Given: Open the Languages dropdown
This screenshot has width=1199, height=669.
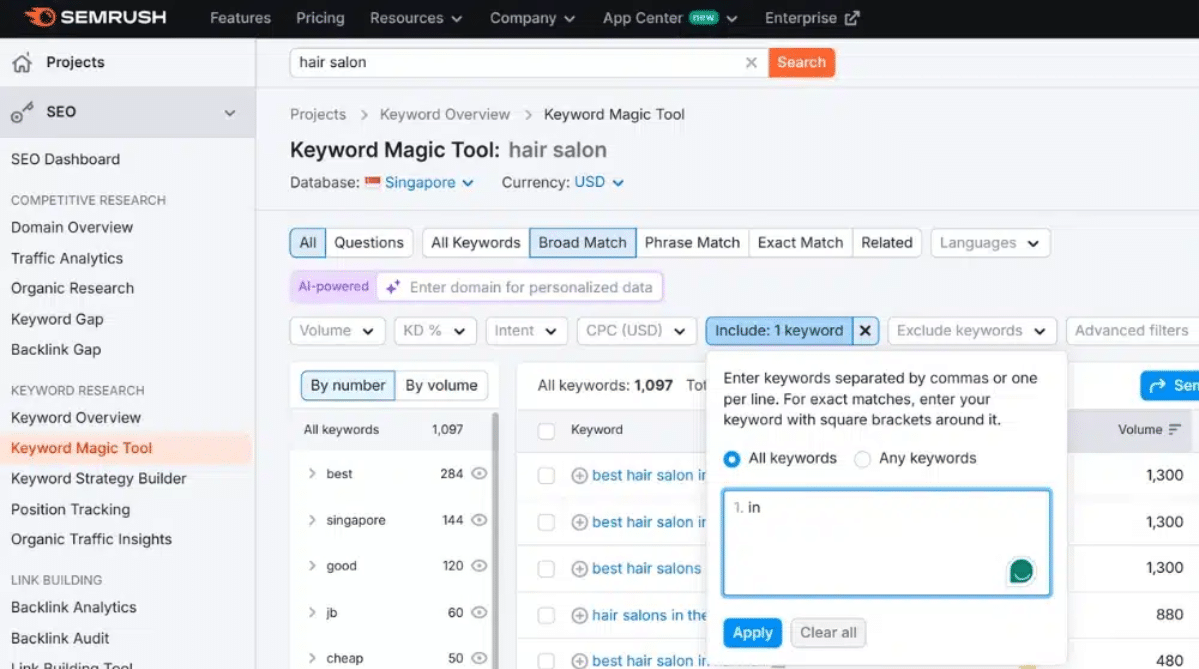Looking at the screenshot, I should coord(990,243).
